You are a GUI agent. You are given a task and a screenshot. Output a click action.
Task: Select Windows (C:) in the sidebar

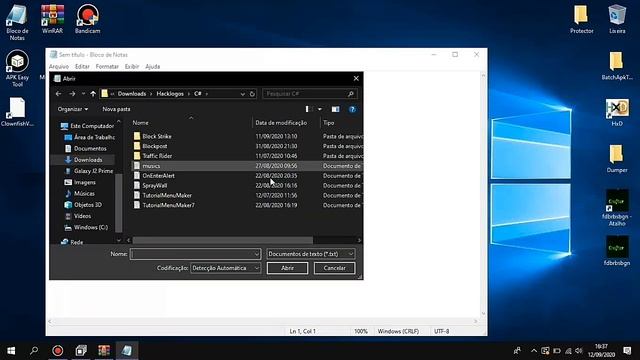[x=86, y=227]
